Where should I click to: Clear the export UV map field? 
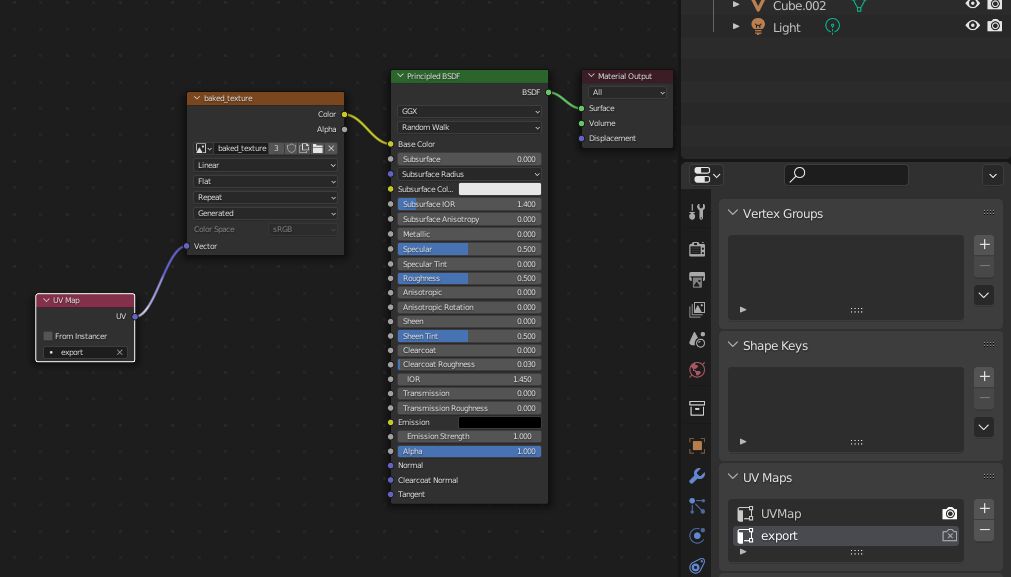(x=119, y=353)
